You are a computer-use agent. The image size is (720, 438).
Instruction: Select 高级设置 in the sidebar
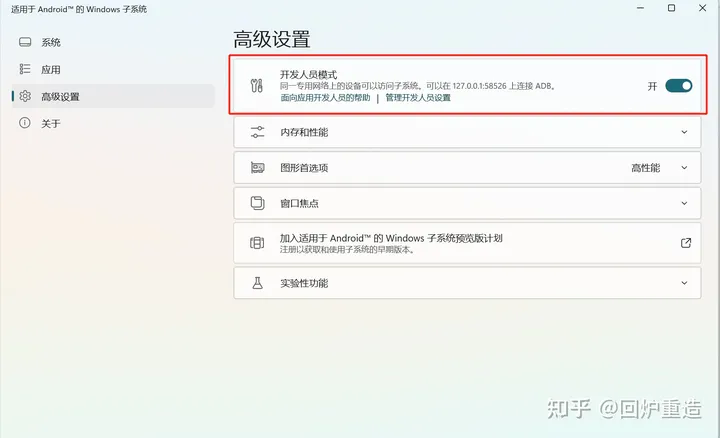pos(113,96)
